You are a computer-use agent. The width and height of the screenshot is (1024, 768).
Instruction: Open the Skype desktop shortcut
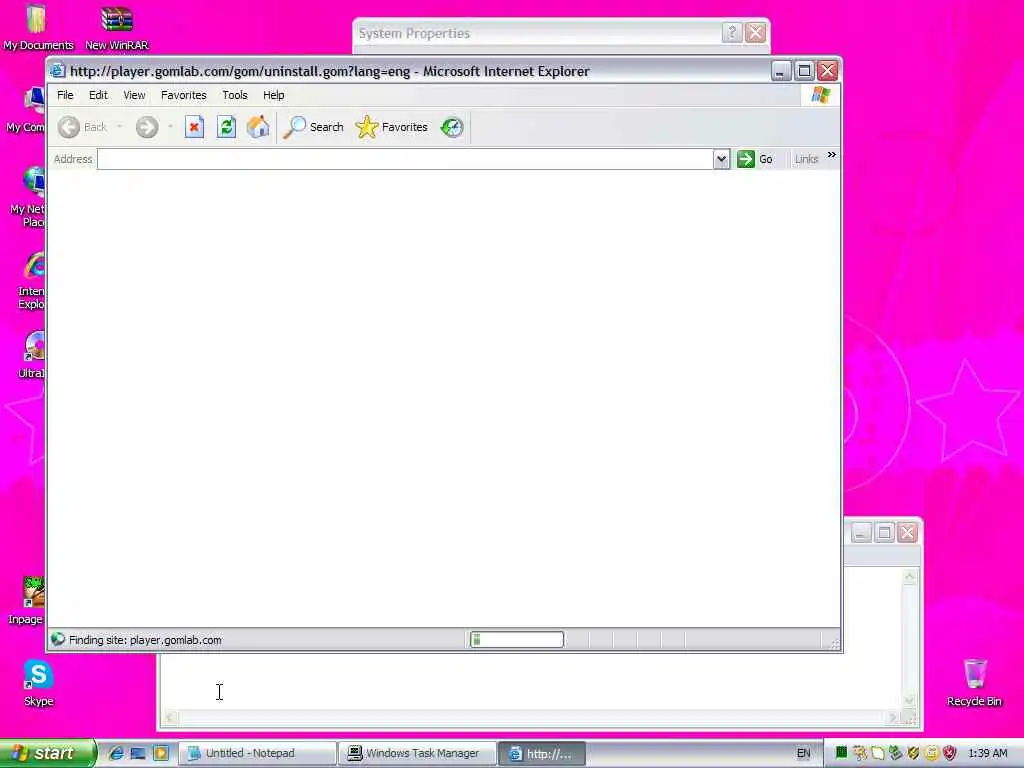click(x=38, y=683)
